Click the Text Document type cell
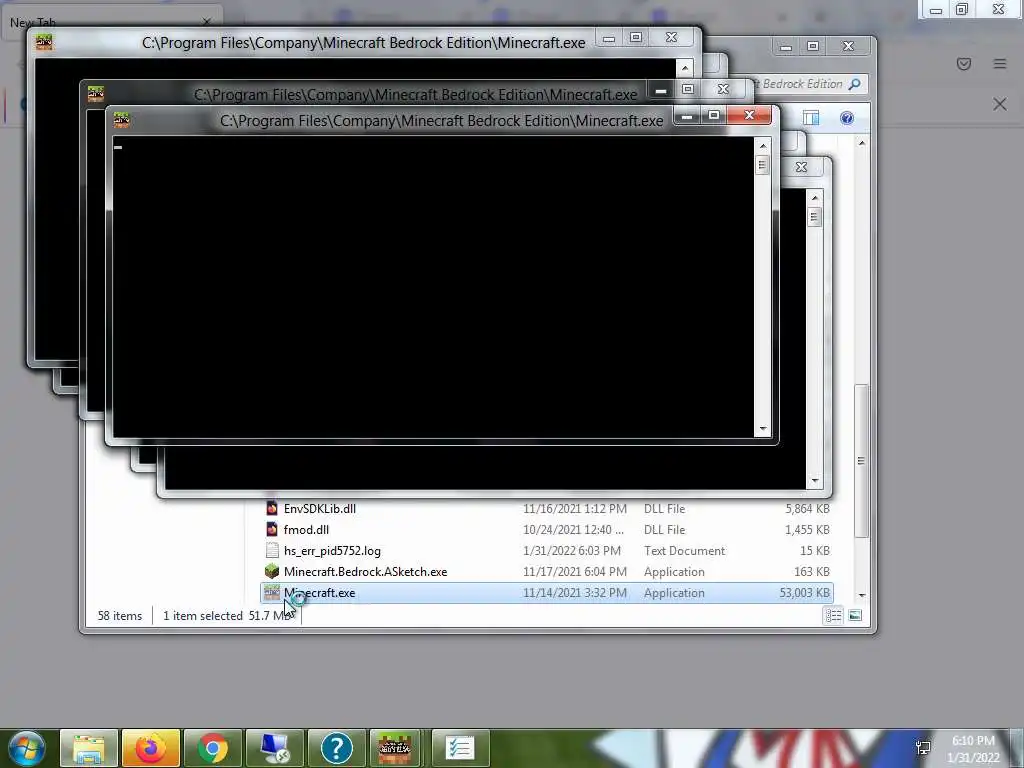The width and height of the screenshot is (1024, 768). tap(684, 551)
